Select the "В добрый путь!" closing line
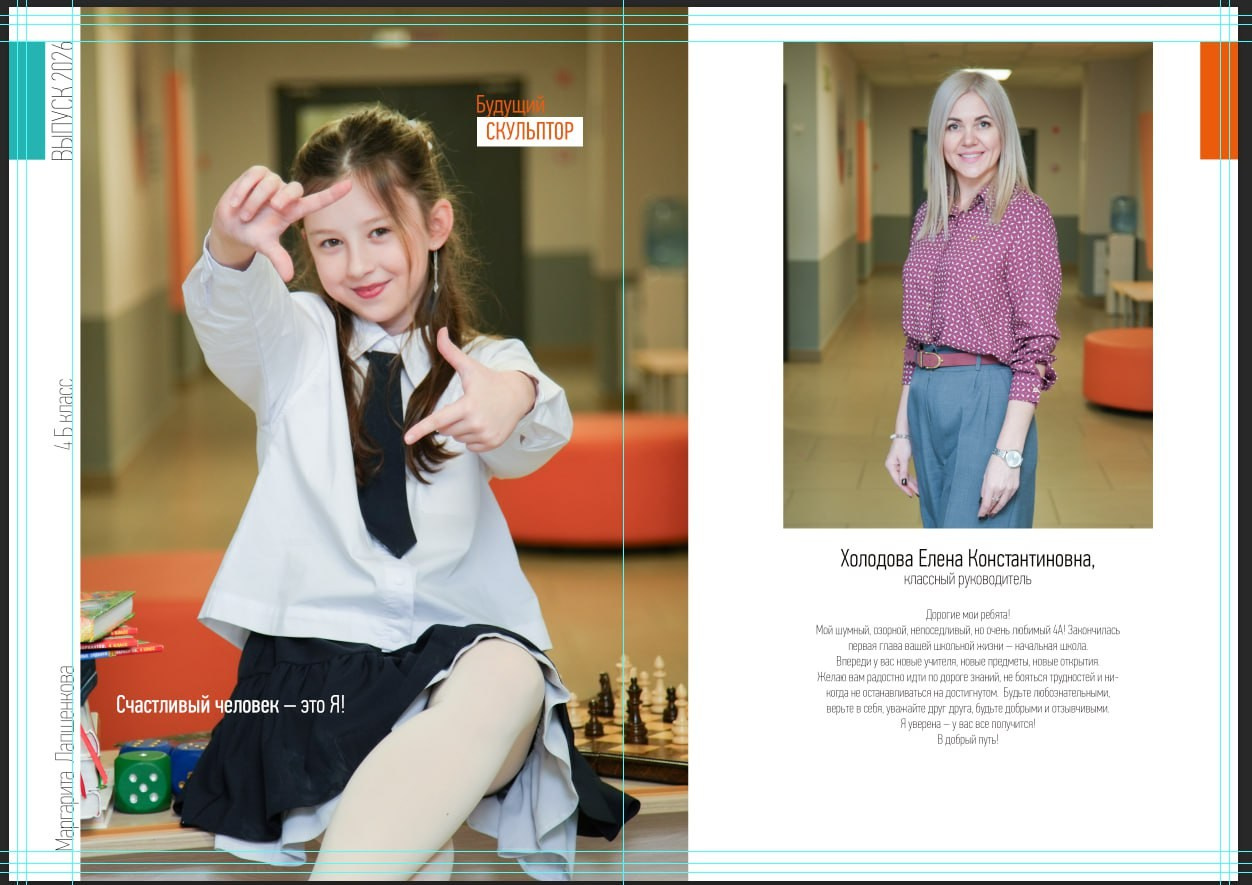1252x885 pixels. click(967, 740)
